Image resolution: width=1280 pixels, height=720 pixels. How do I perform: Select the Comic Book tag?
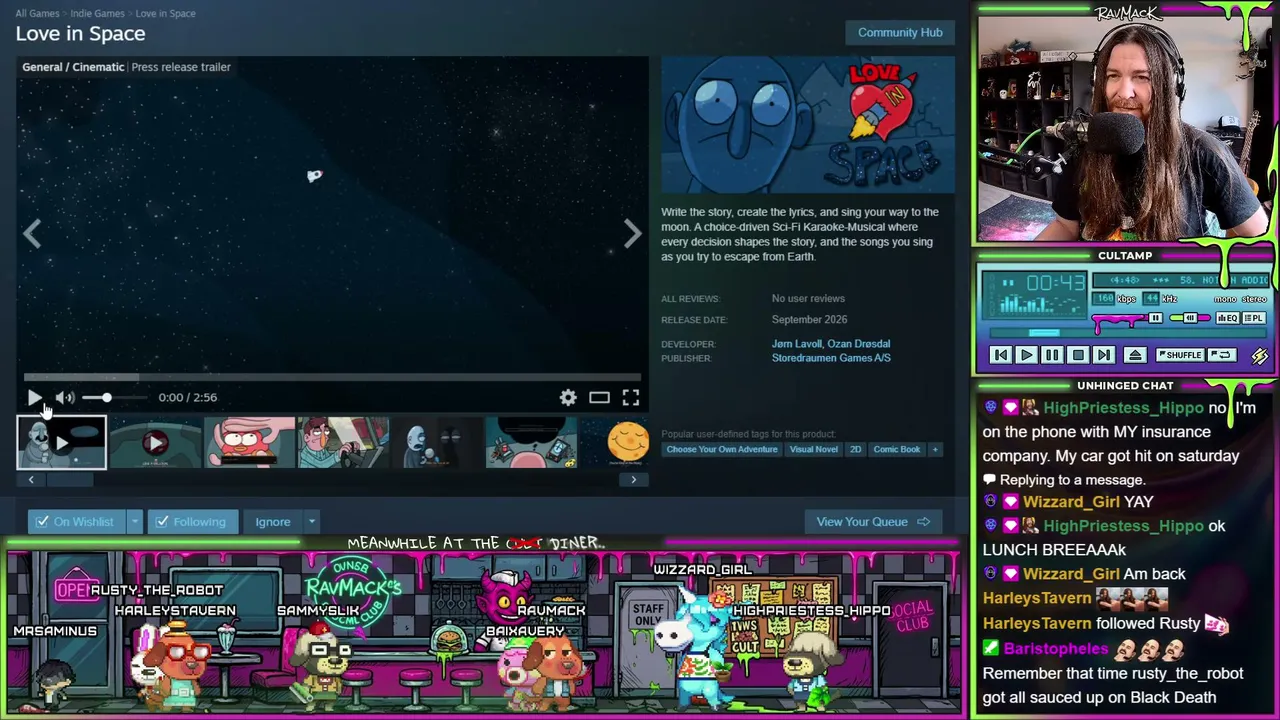pos(897,449)
